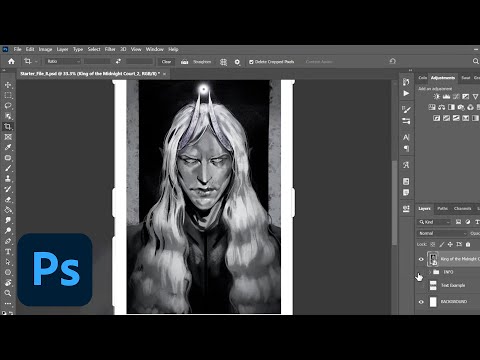Viewport: 480px width, 360px height.
Task: Open the Paragraph panel icon
Action: [406, 148]
